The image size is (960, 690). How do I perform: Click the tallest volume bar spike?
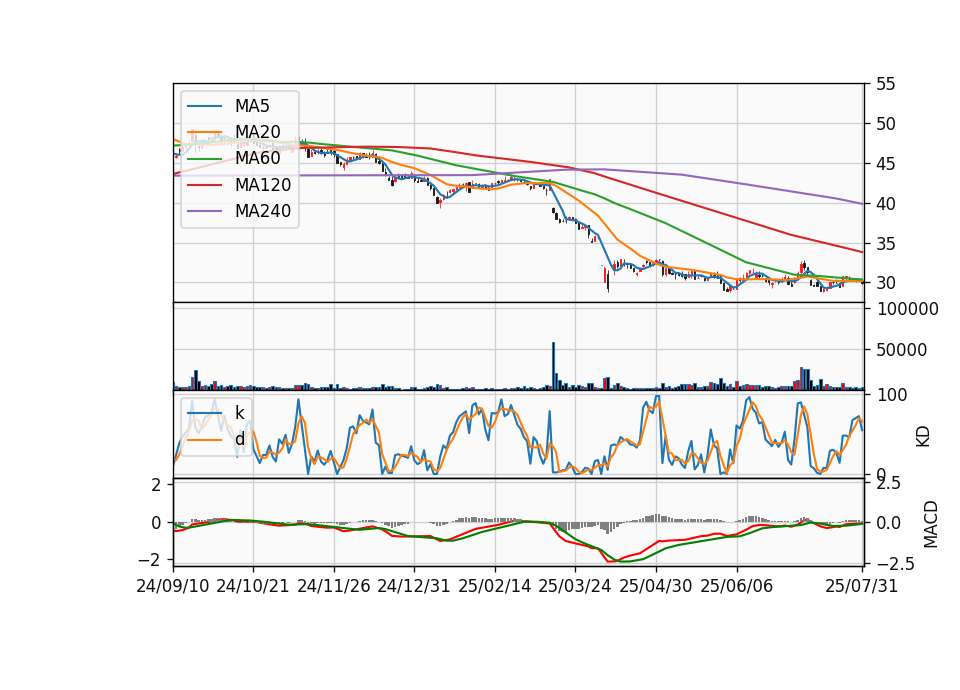553,366
